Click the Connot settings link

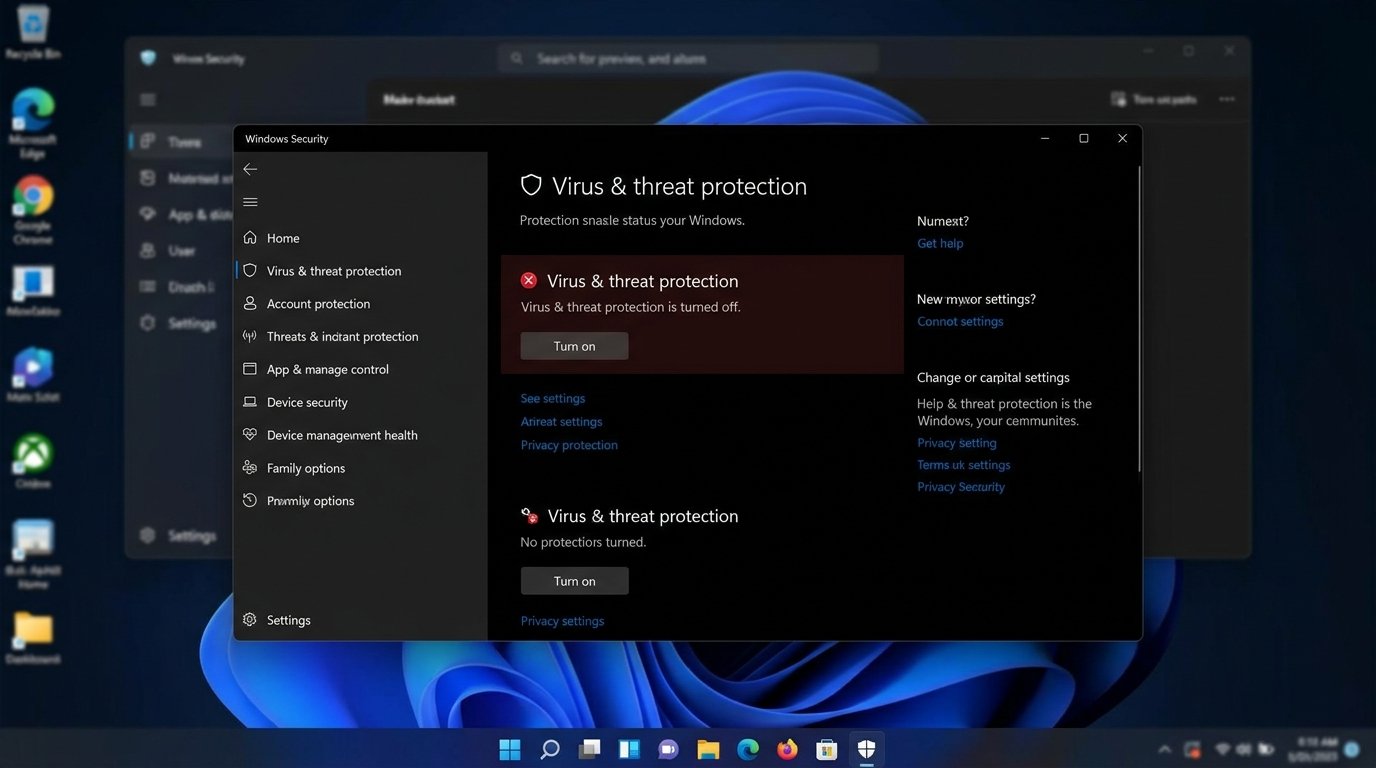(960, 321)
